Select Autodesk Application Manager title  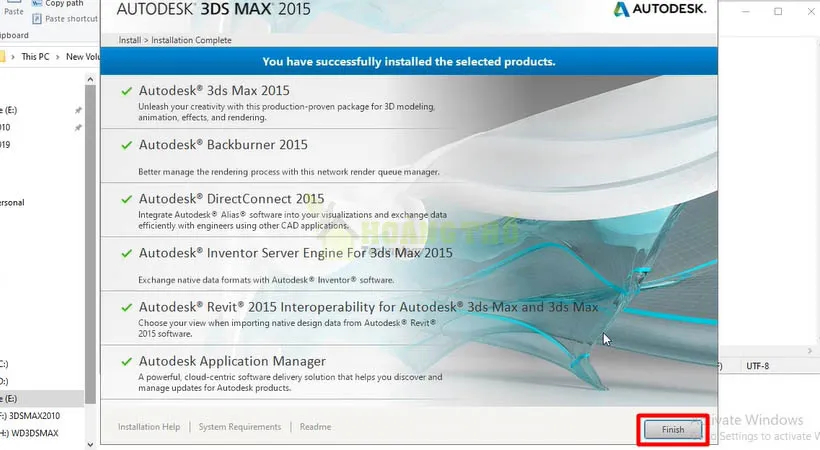[x=232, y=362]
